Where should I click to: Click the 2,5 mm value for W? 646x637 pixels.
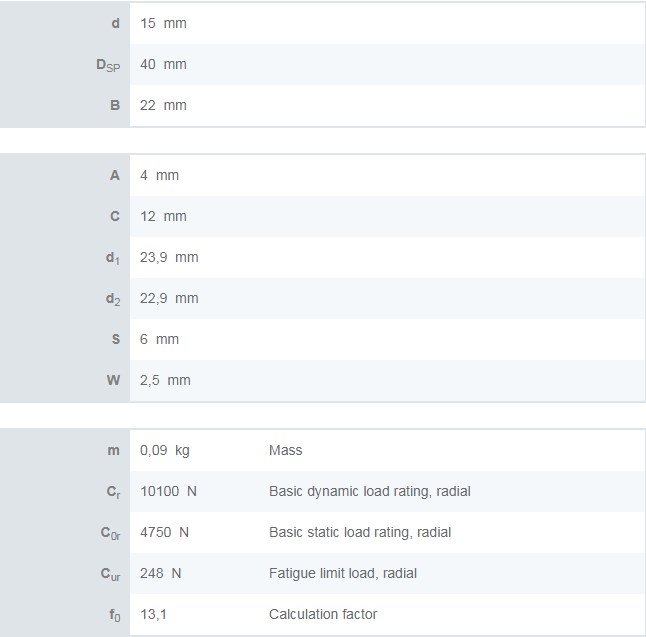165,380
